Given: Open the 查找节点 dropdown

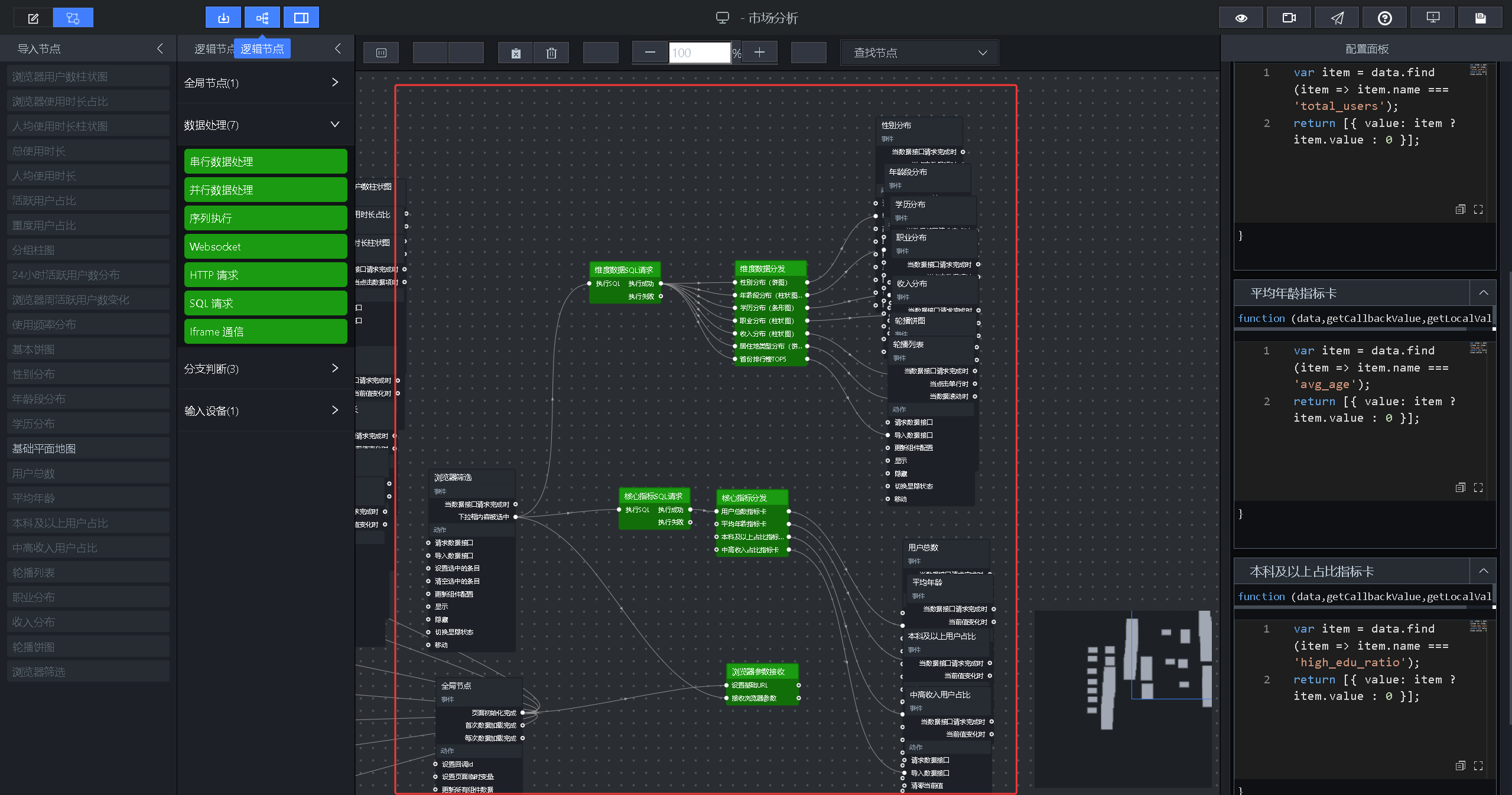Looking at the screenshot, I should (x=919, y=53).
